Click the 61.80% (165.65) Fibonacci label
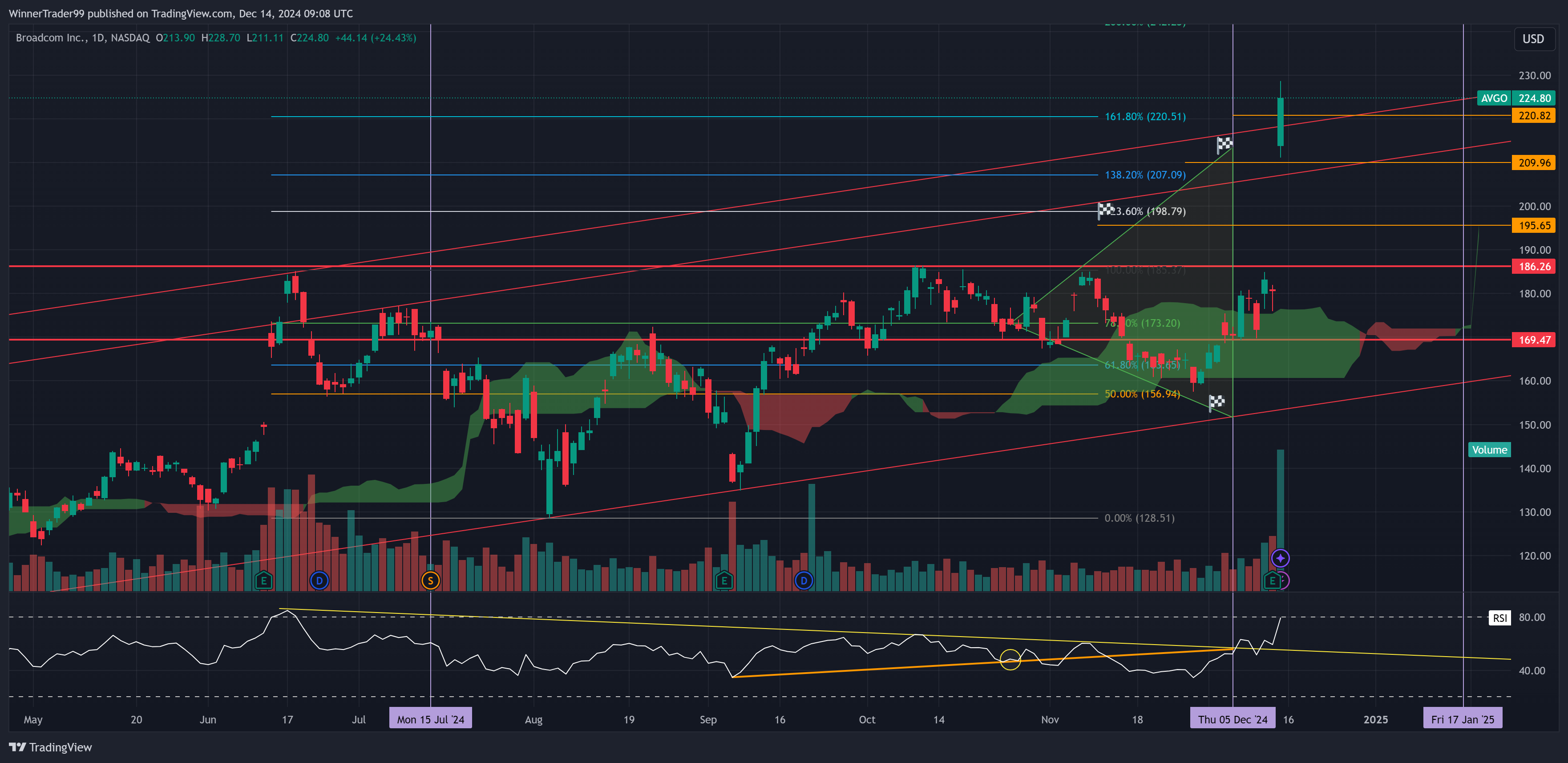The height and width of the screenshot is (763, 1568). coord(1142,365)
